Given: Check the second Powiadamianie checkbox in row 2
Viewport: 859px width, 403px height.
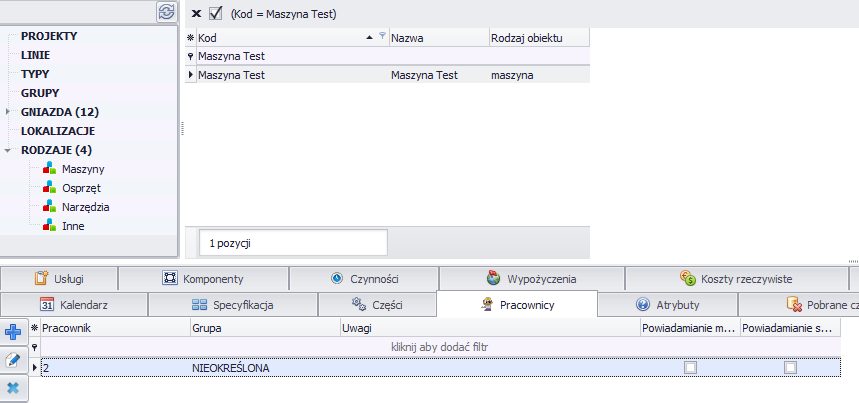Looking at the screenshot, I should [x=791, y=368].
